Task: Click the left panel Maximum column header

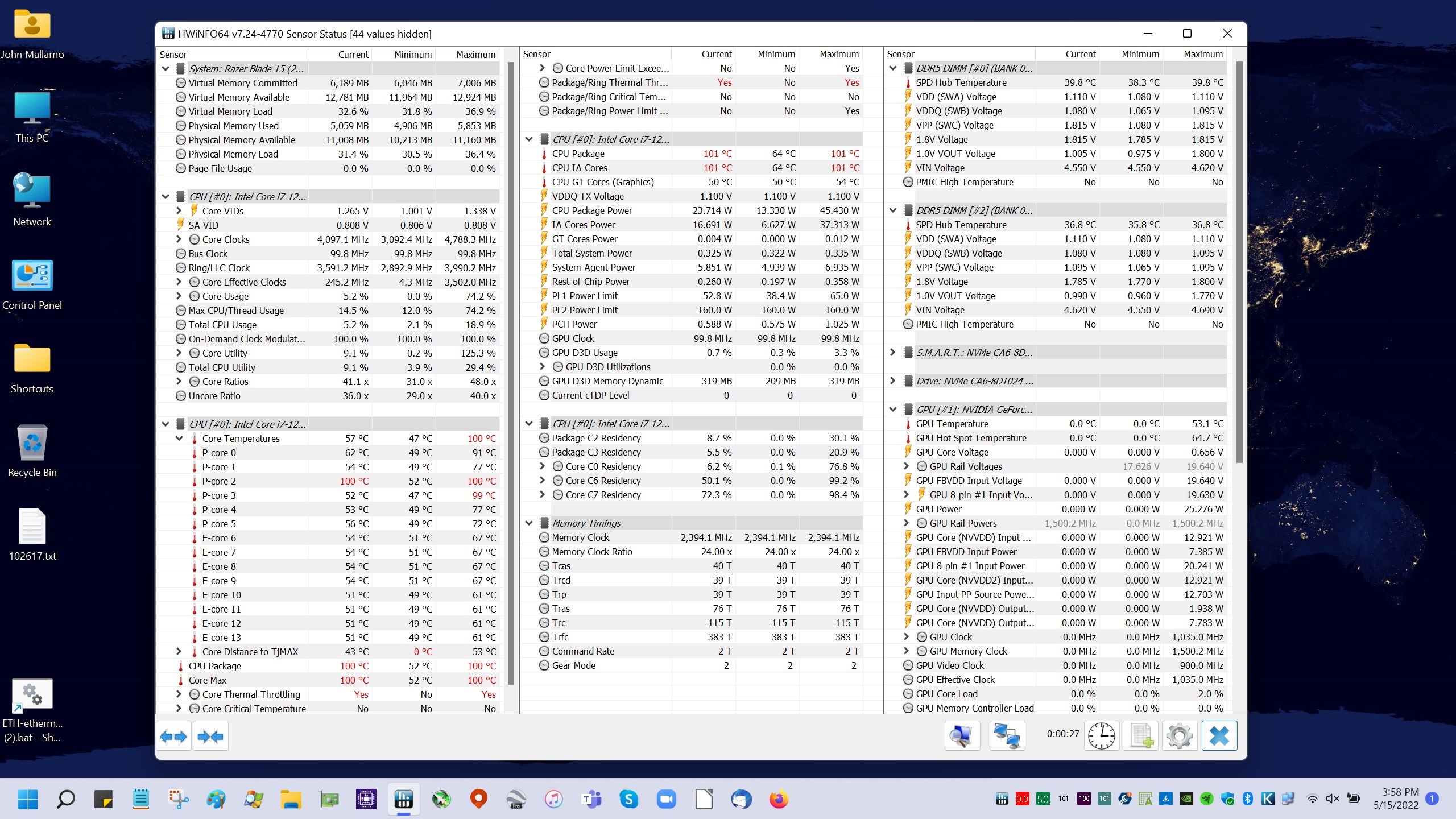Action: pyautogui.click(x=468, y=55)
